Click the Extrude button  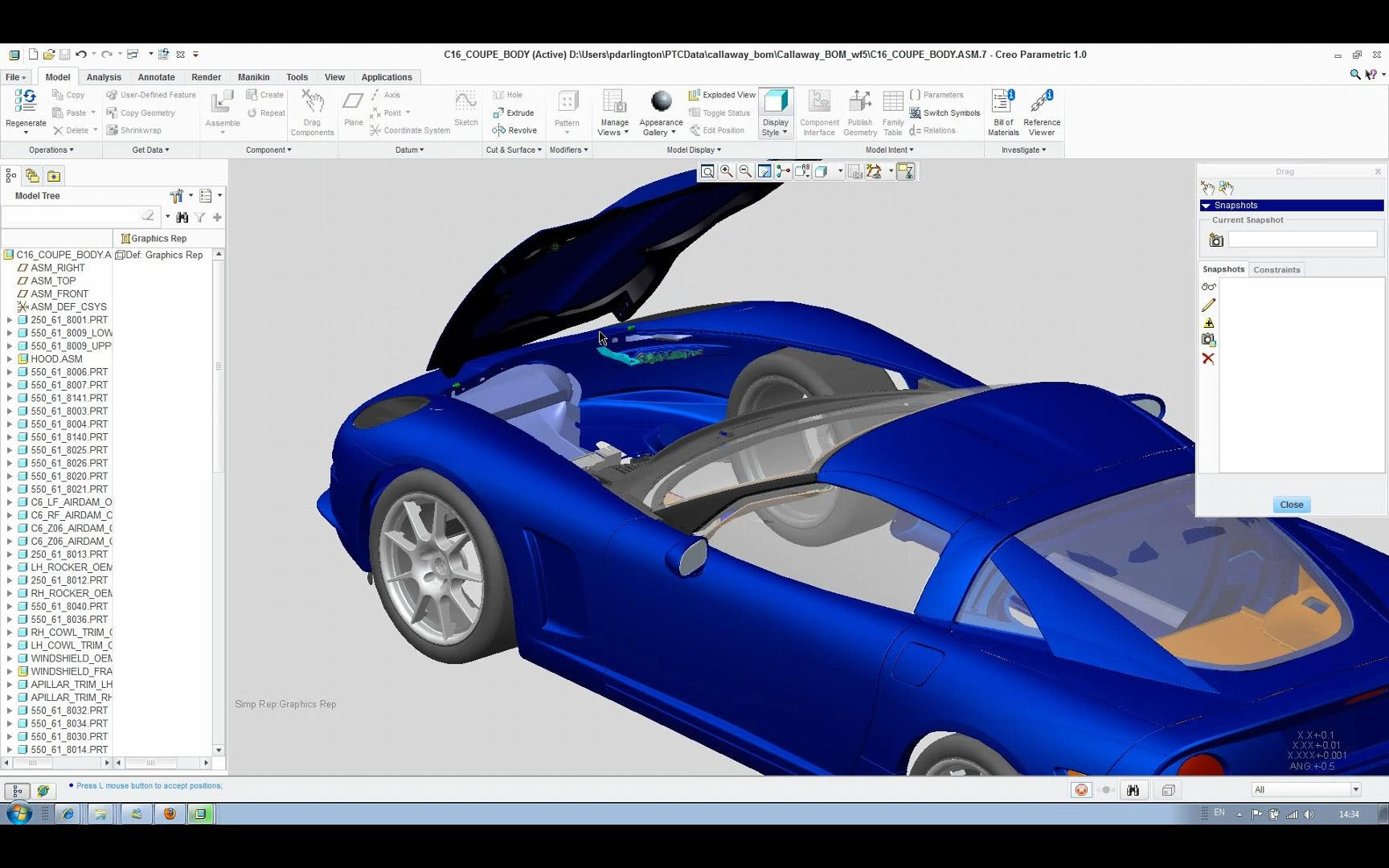pos(513,113)
